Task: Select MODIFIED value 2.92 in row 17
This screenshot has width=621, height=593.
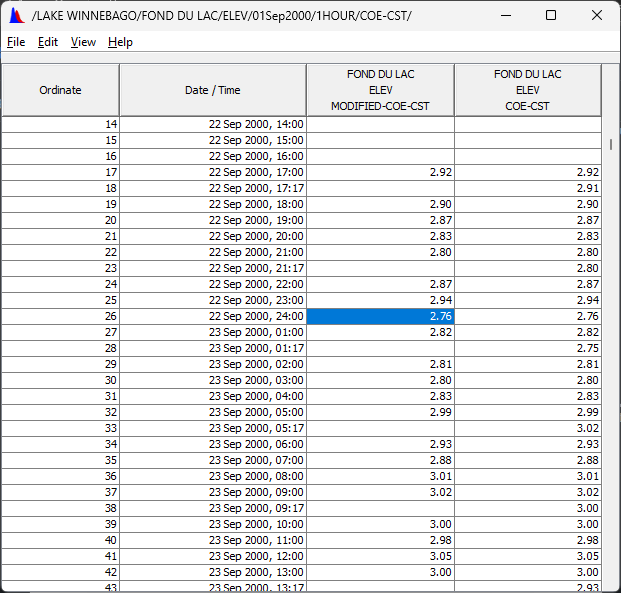Action: point(380,172)
